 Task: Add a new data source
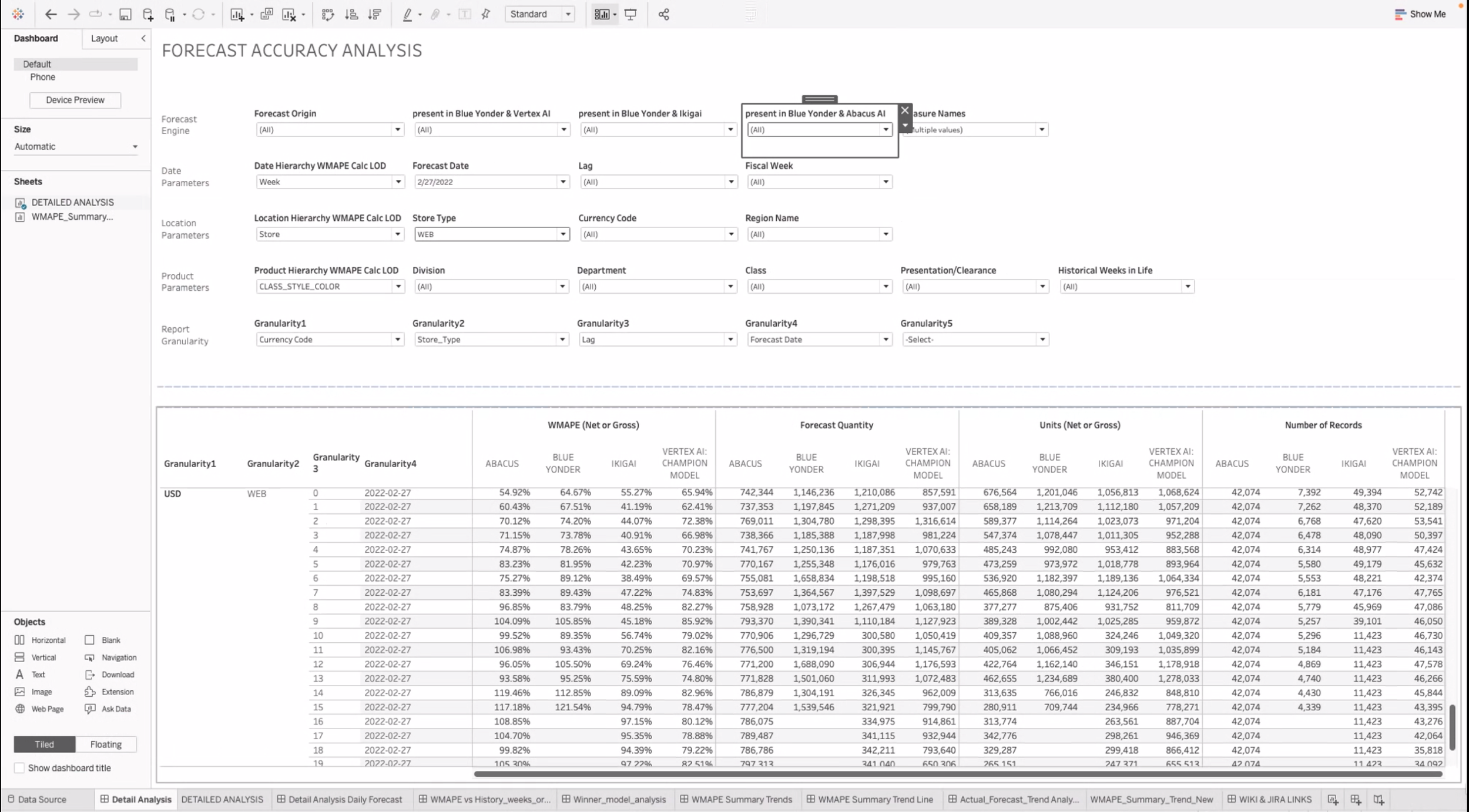click(147, 14)
